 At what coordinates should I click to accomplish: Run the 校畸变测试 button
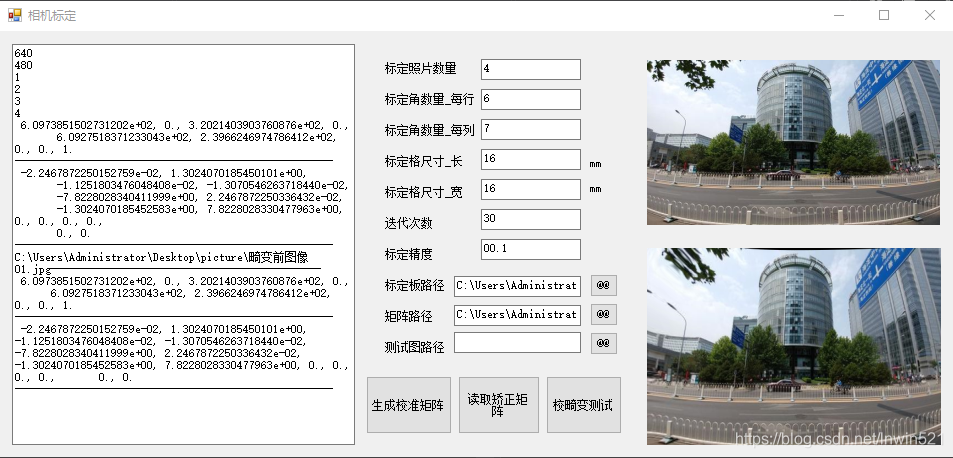(583, 405)
